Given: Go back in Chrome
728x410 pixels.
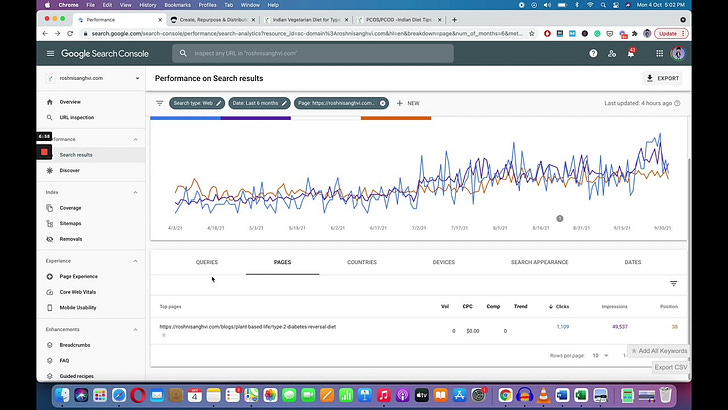Looking at the screenshot, I should (x=45, y=33).
